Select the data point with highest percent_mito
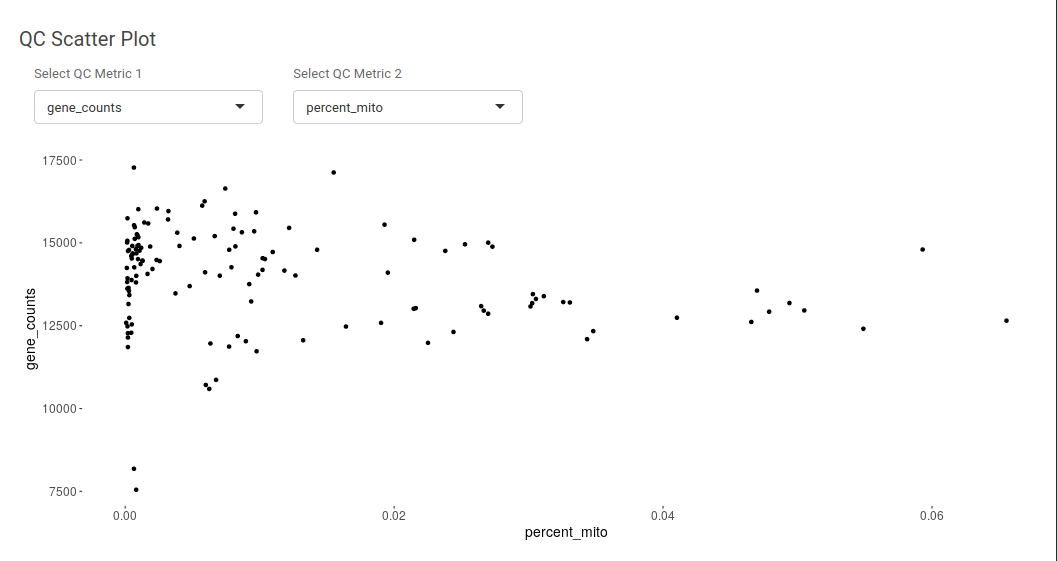Viewport: 1057px width, 561px height. [x=1006, y=321]
